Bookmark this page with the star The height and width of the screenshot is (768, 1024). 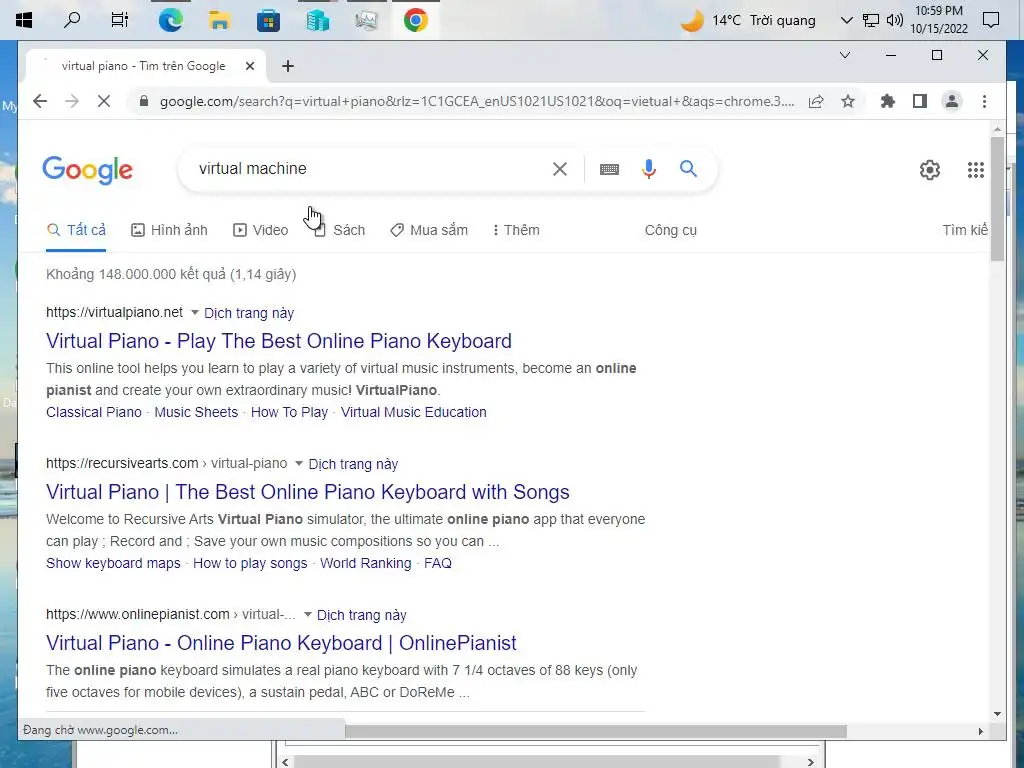[x=848, y=101]
